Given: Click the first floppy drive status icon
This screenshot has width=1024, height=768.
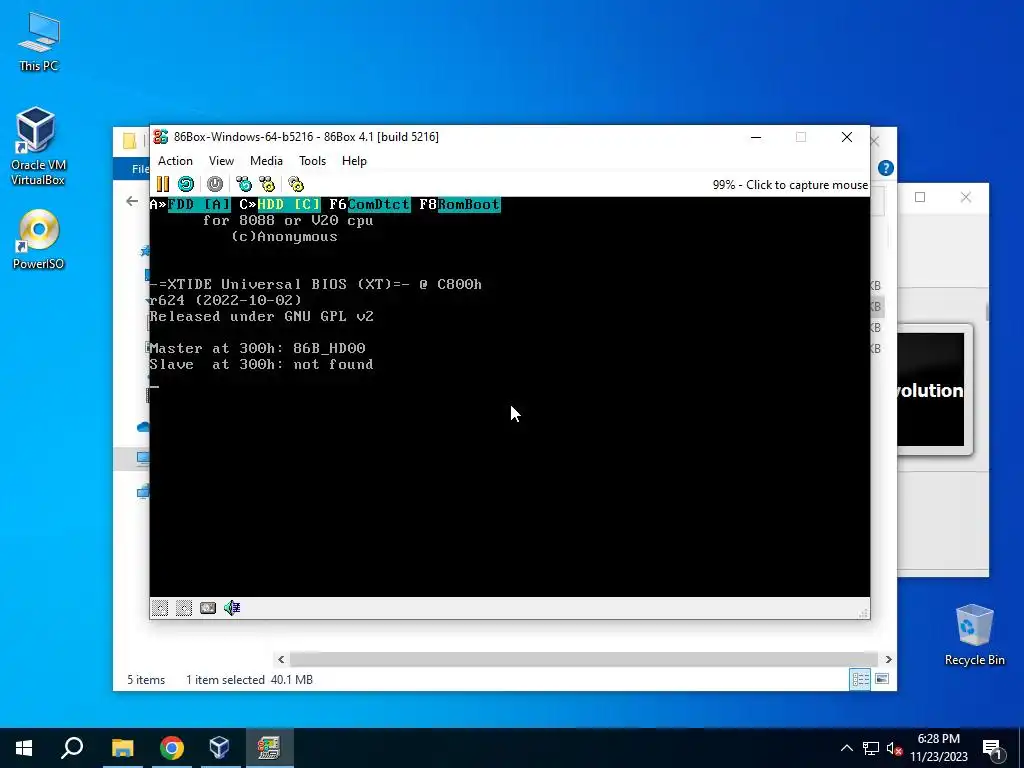Looking at the screenshot, I should (160, 608).
